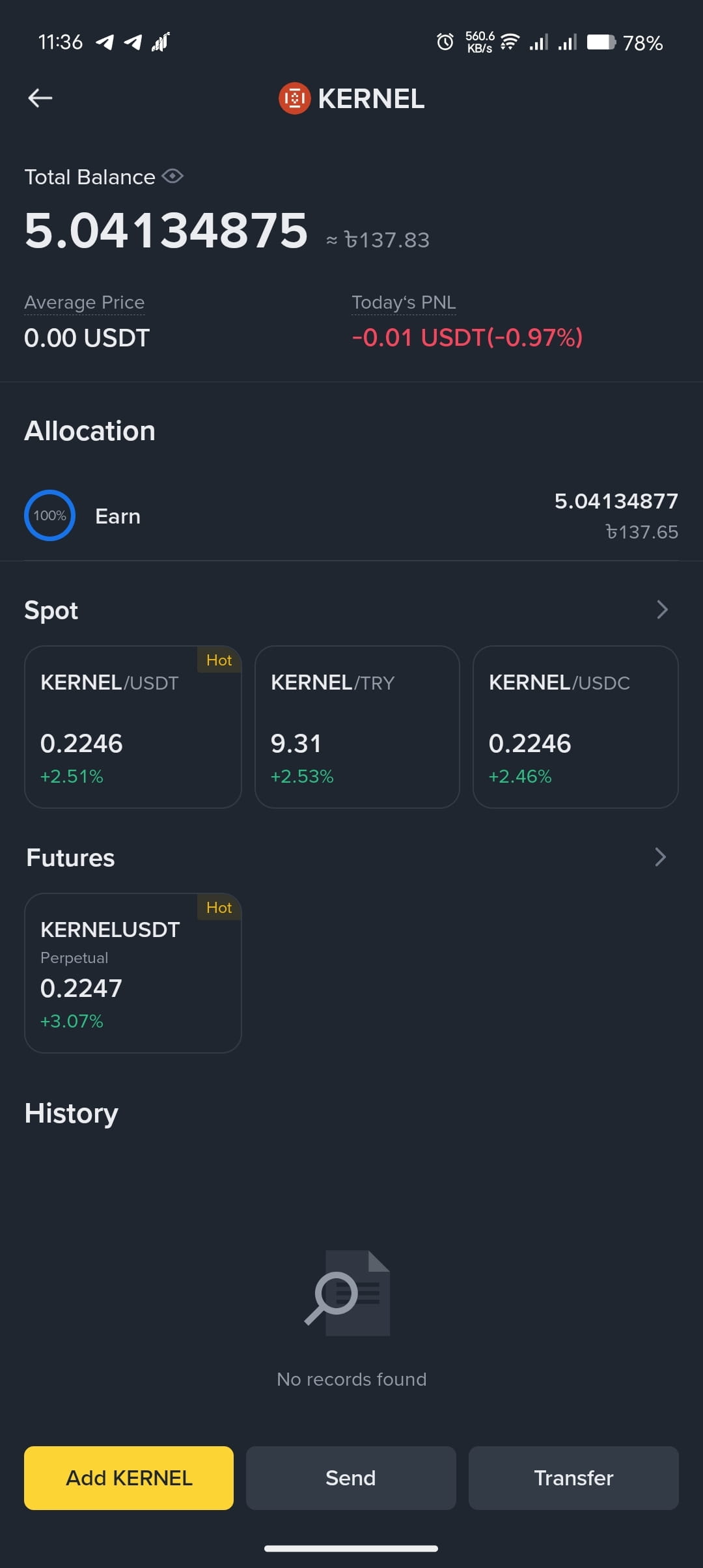This screenshot has width=703, height=1568.
Task: Open KERNELUSDT Perpetual futures card
Action: pyautogui.click(x=133, y=973)
